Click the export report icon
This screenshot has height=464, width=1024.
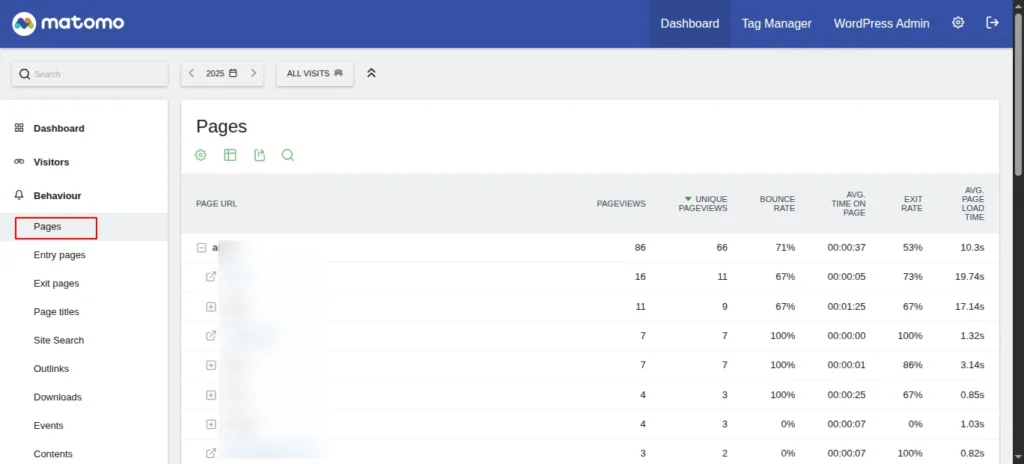259,155
